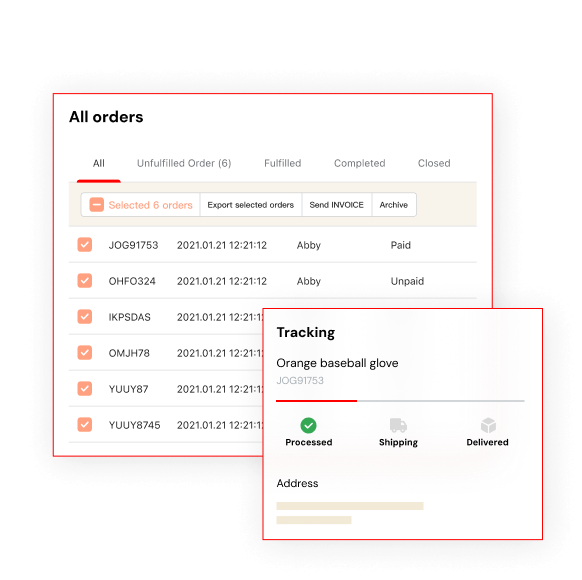Click the tracking progress bar
The width and height of the screenshot is (582, 580).
(400, 401)
